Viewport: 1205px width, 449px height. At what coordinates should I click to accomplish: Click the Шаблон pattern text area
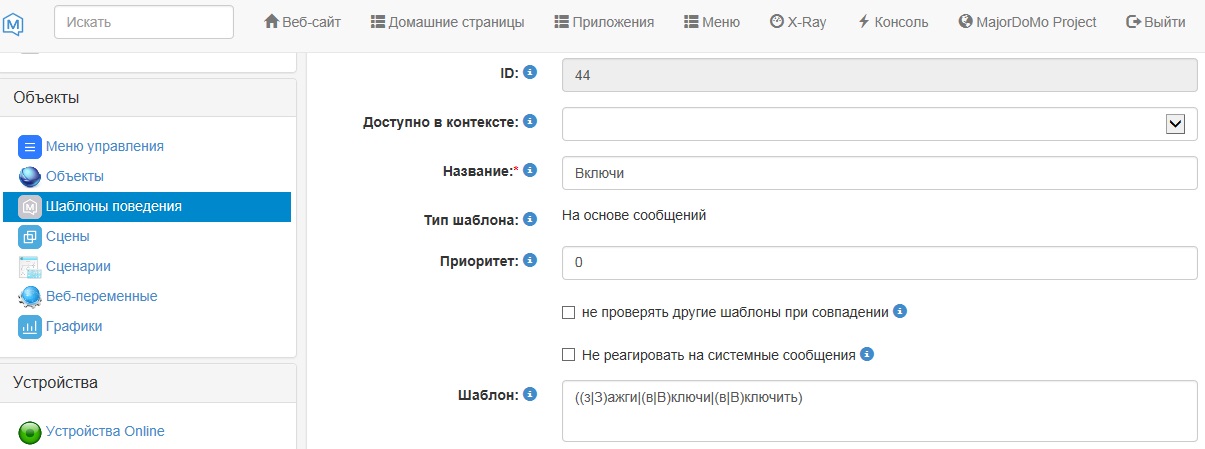click(880, 411)
